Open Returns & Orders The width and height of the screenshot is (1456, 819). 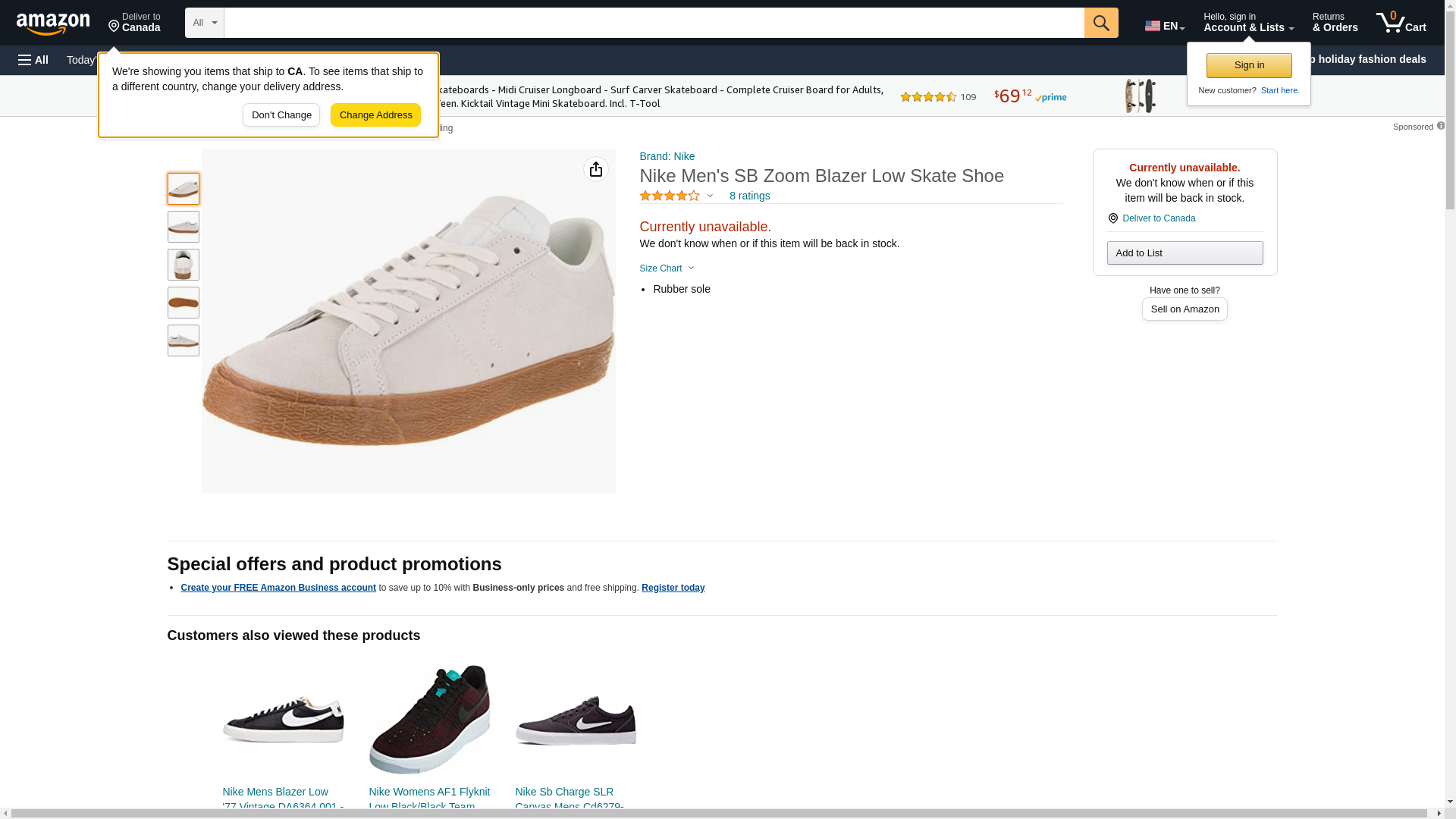pyautogui.click(x=1335, y=23)
